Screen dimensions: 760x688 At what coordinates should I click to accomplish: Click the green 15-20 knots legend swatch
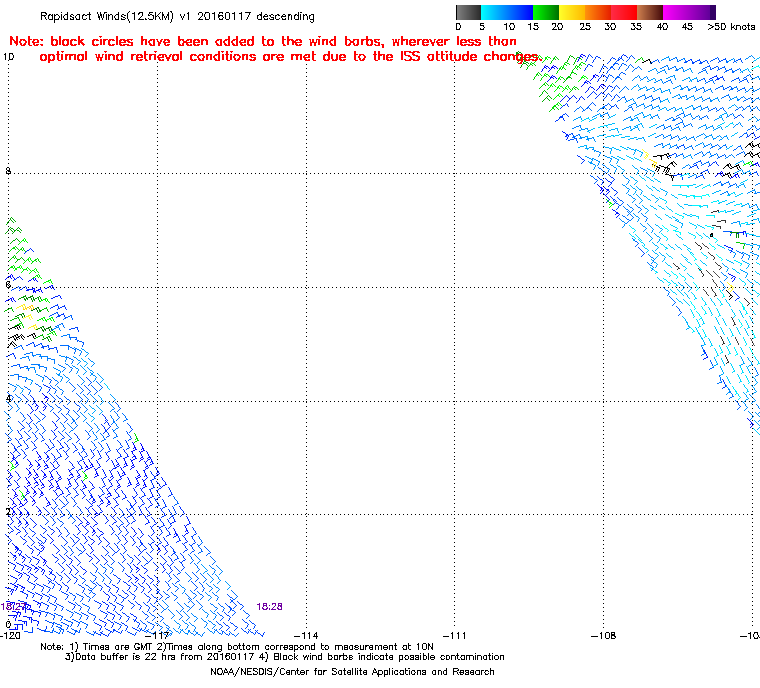pos(546,12)
